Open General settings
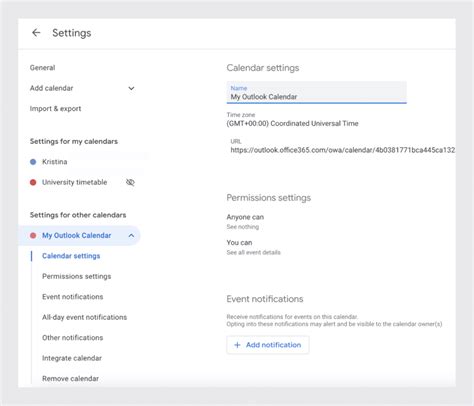The height and width of the screenshot is (406, 474). (42, 68)
